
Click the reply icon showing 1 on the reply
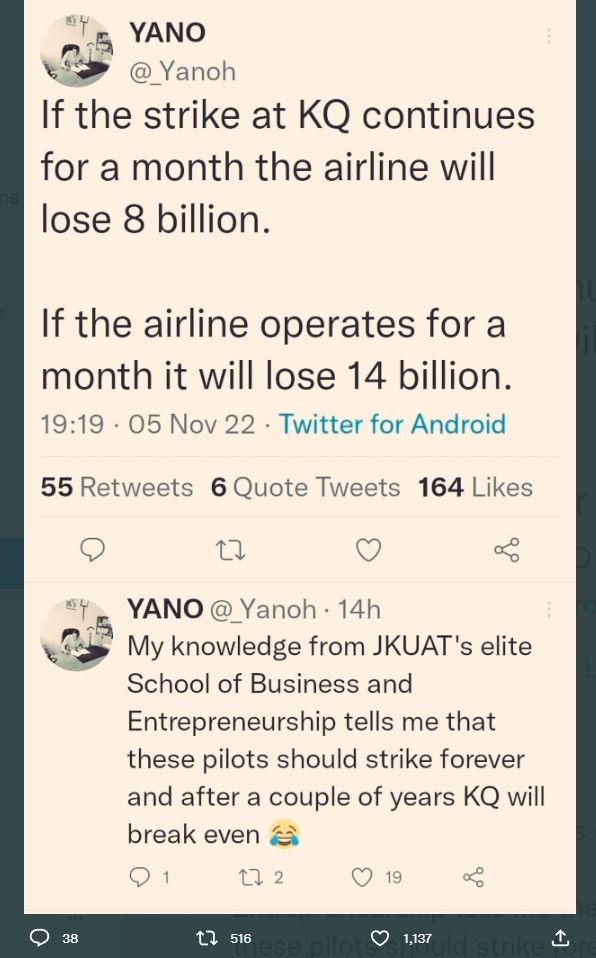[141, 877]
